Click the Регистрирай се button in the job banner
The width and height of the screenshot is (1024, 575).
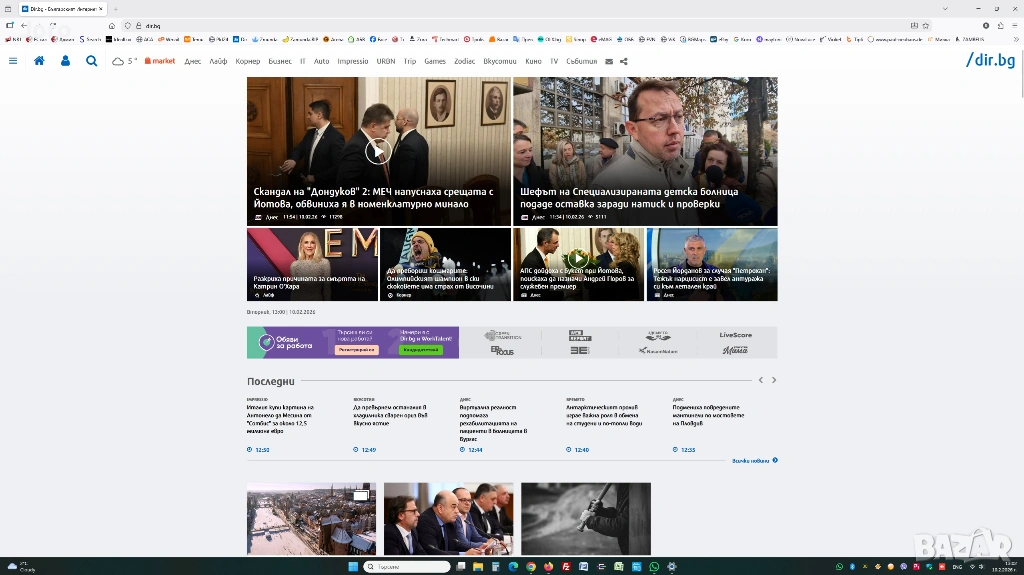(357, 350)
